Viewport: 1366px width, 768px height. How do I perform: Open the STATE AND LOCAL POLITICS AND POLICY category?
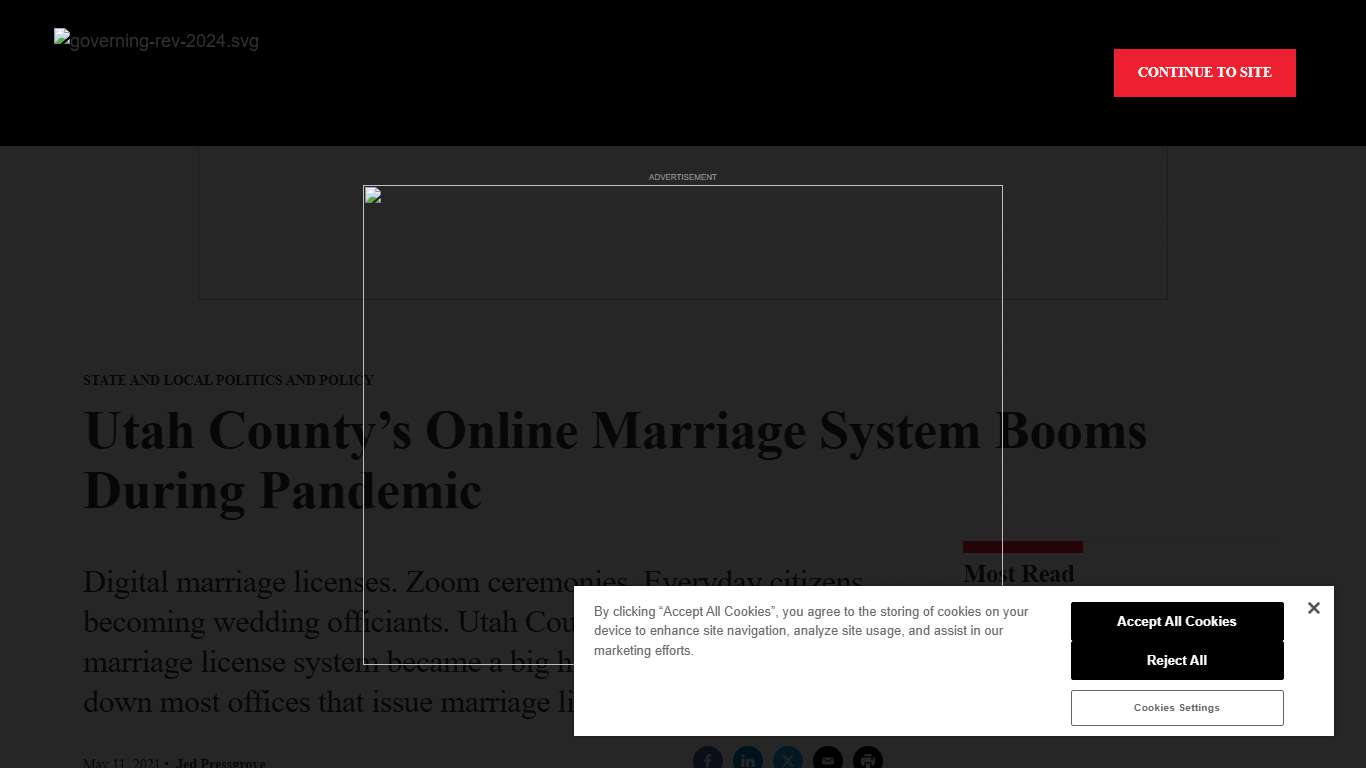[228, 380]
